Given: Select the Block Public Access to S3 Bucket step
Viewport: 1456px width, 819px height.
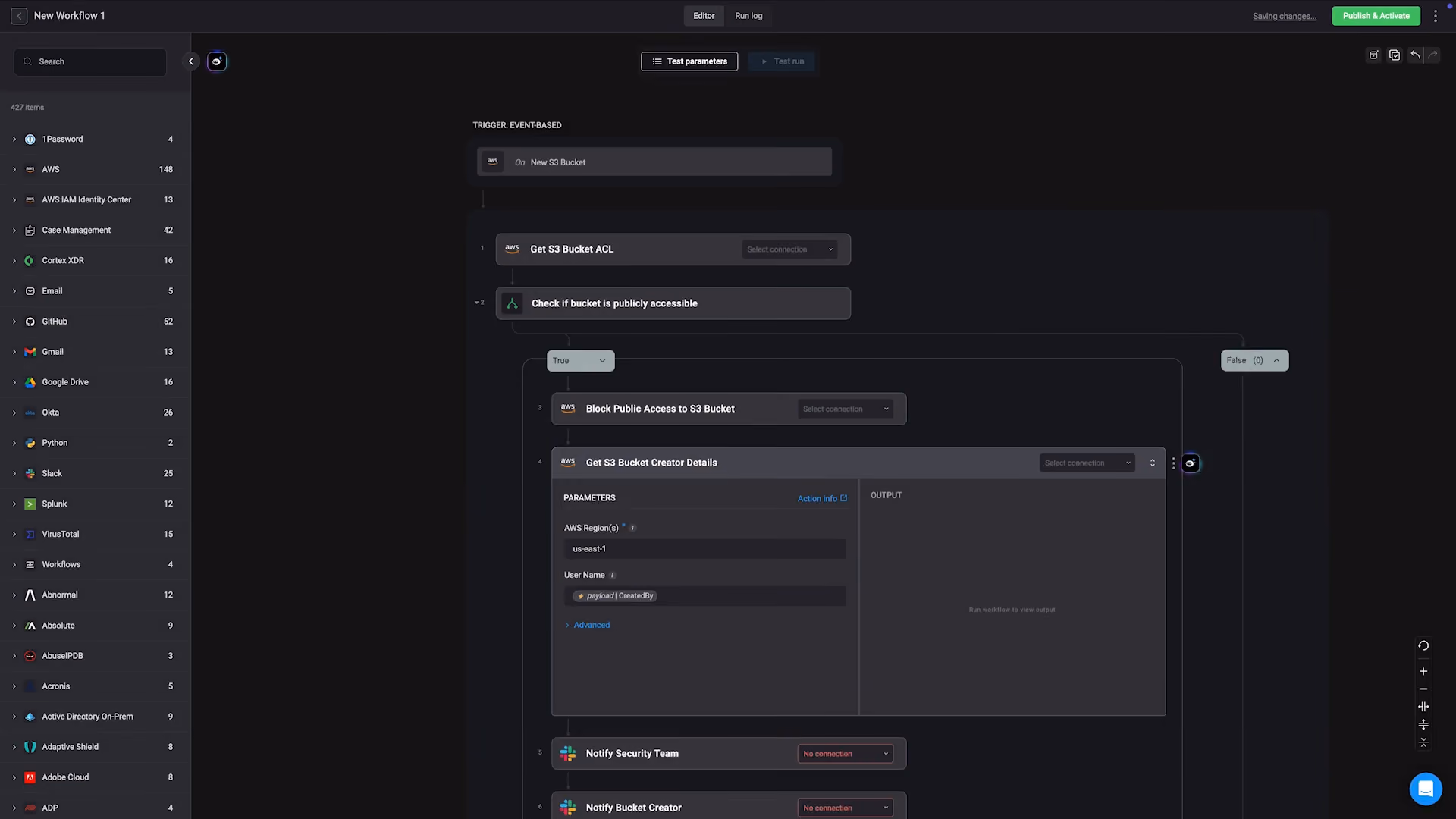Looking at the screenshot, I should 729,409.
